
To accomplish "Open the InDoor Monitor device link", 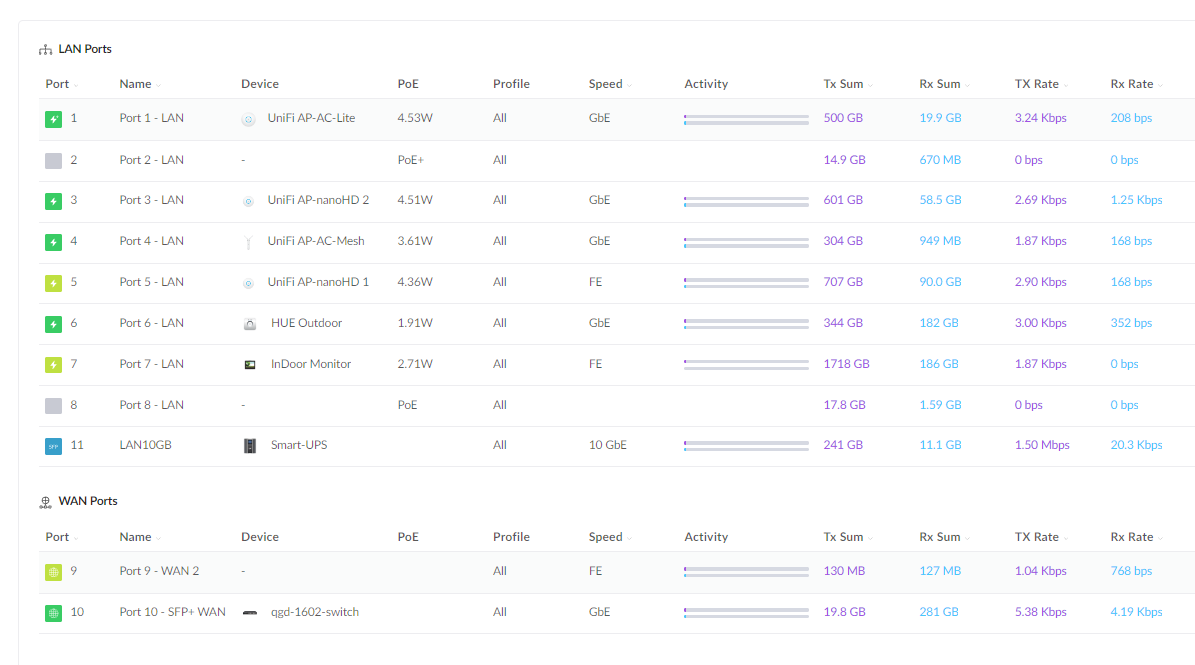I will coord(311,364).
